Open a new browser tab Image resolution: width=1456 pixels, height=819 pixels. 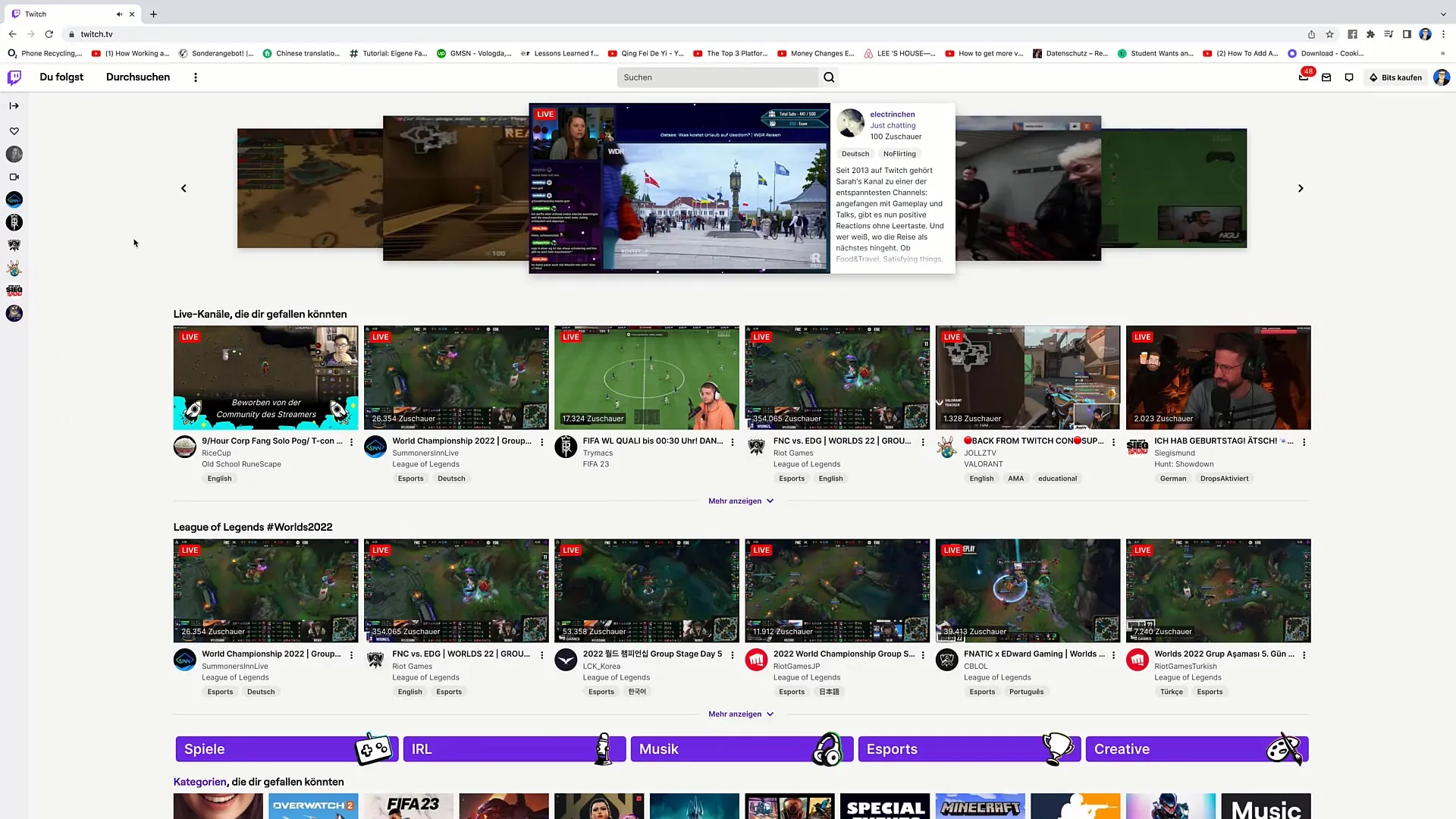point(153,14)
